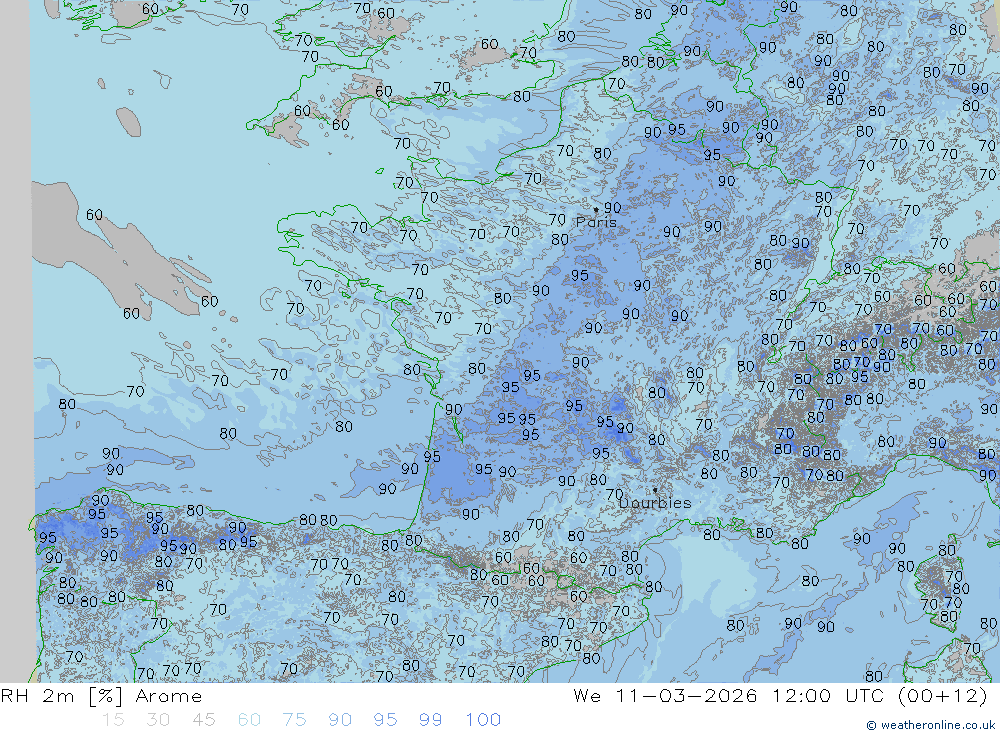
Task: Click the 45 value in the legend
Action: pyautogui.click(x=203, y=720)
